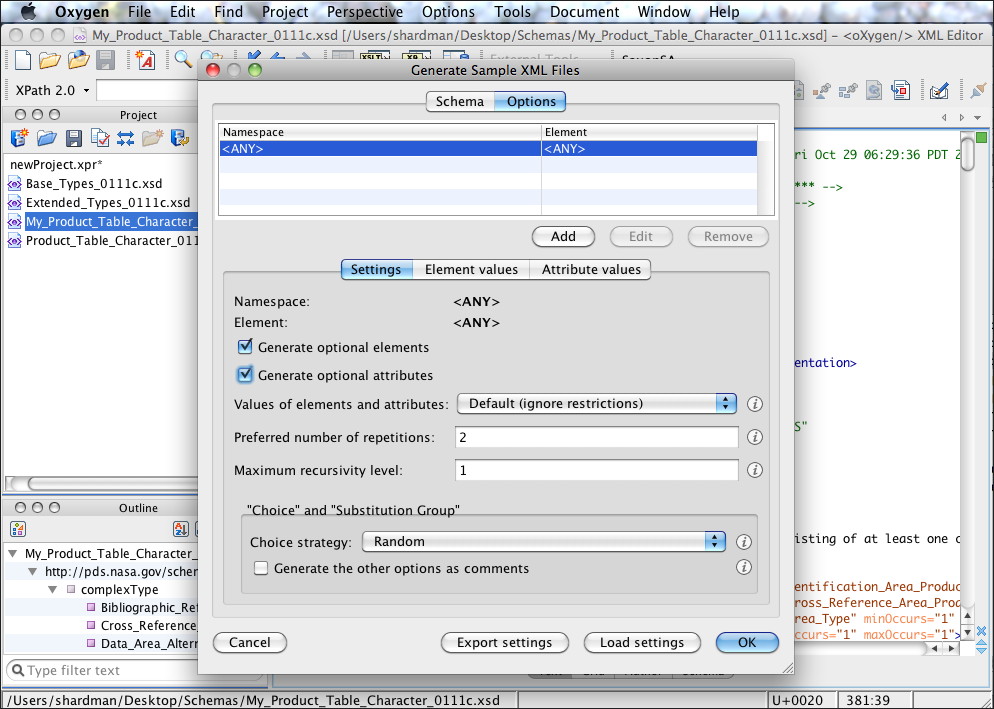
Task: Click the info icon beside Generate other options as comments
Action: click(x=744, y=567)
